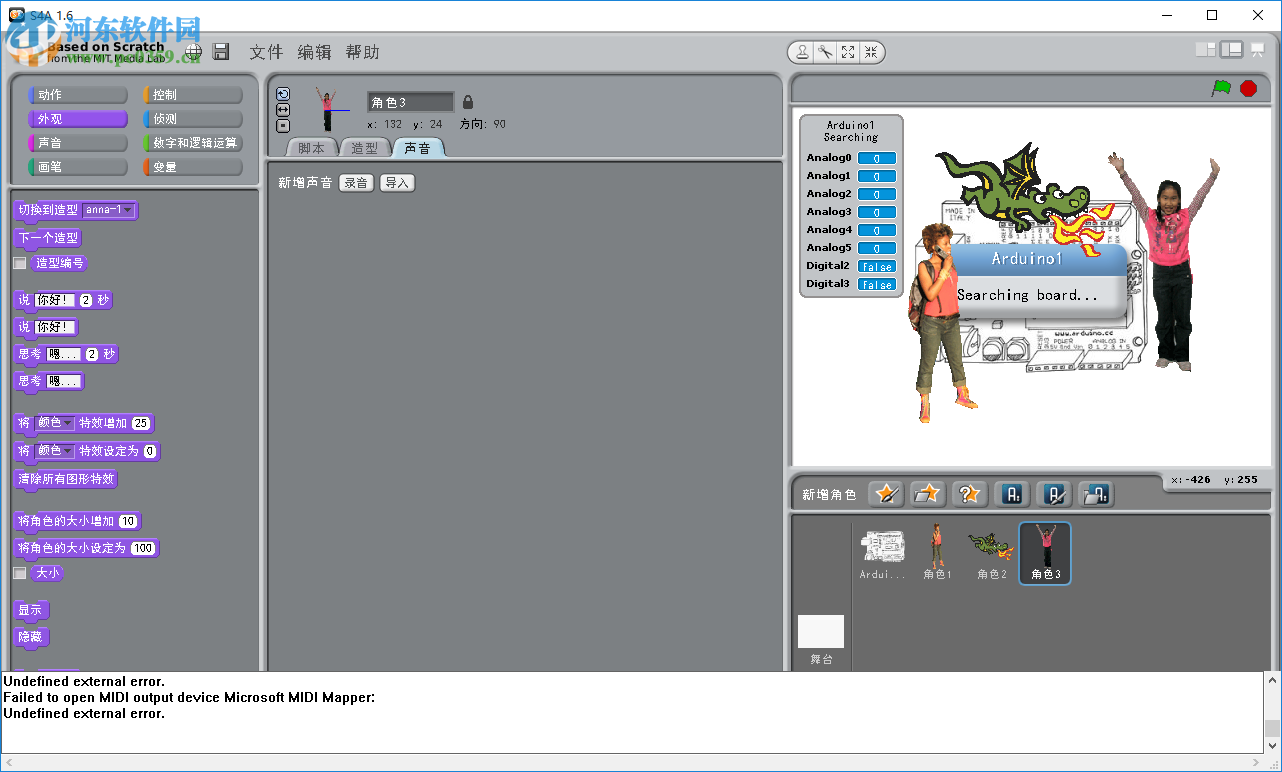1282x772 pixels.
Task: Switch to full stage layout
Action: [1232, 50]
